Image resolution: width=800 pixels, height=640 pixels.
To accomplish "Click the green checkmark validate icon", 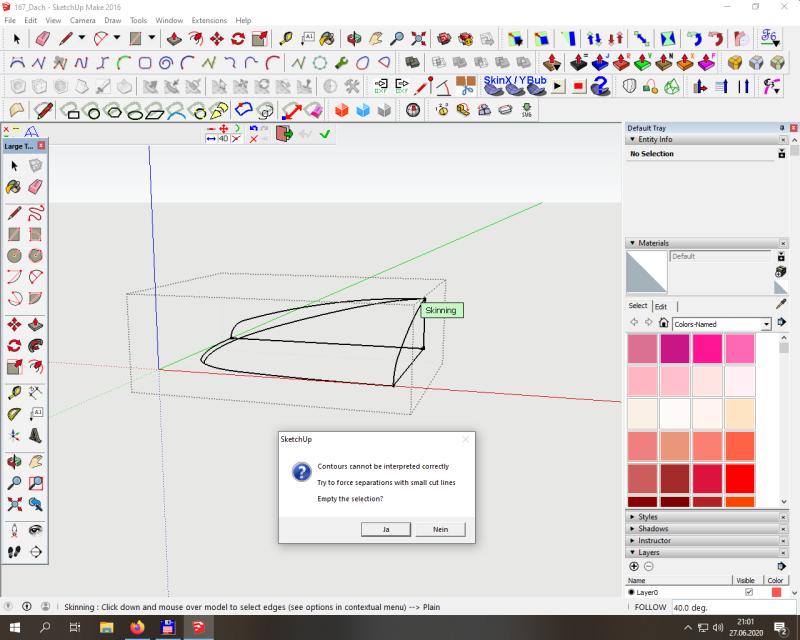I will (x=325, y=134).
